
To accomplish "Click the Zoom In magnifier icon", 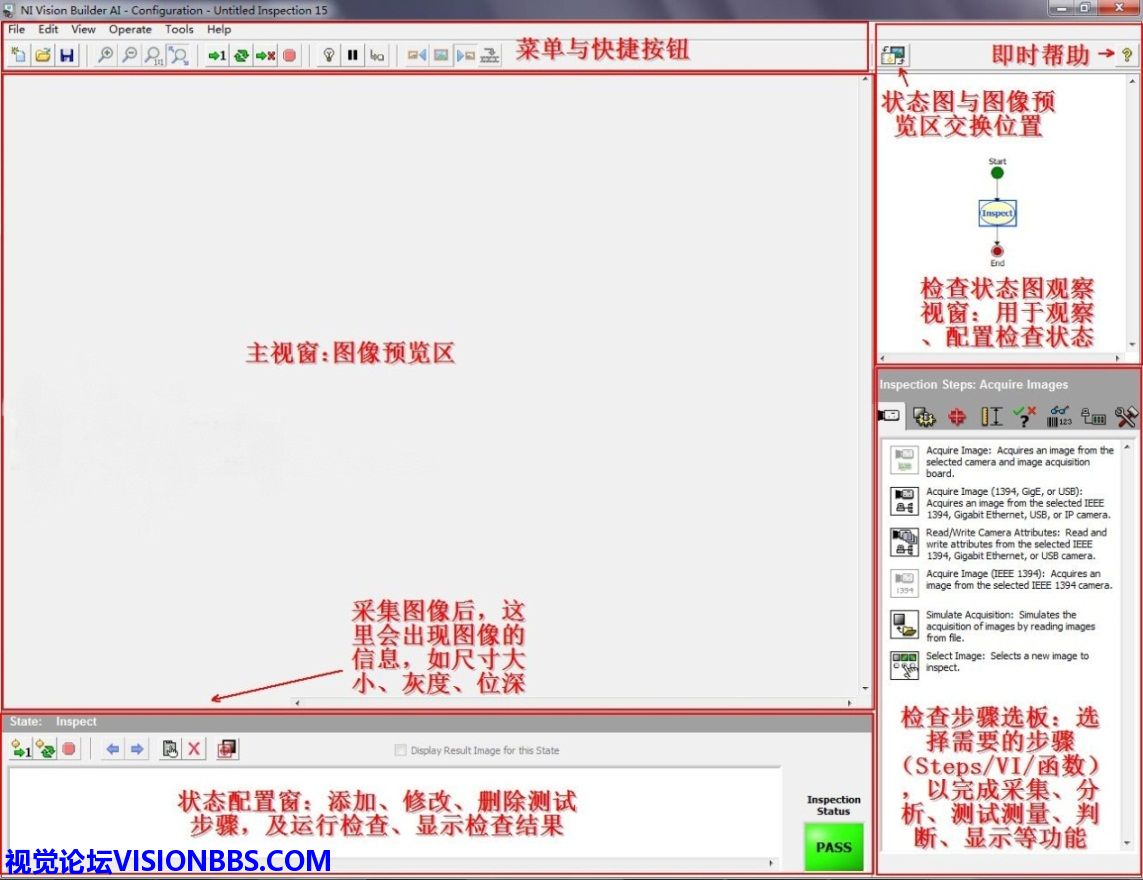I will [x=104, y=56].
